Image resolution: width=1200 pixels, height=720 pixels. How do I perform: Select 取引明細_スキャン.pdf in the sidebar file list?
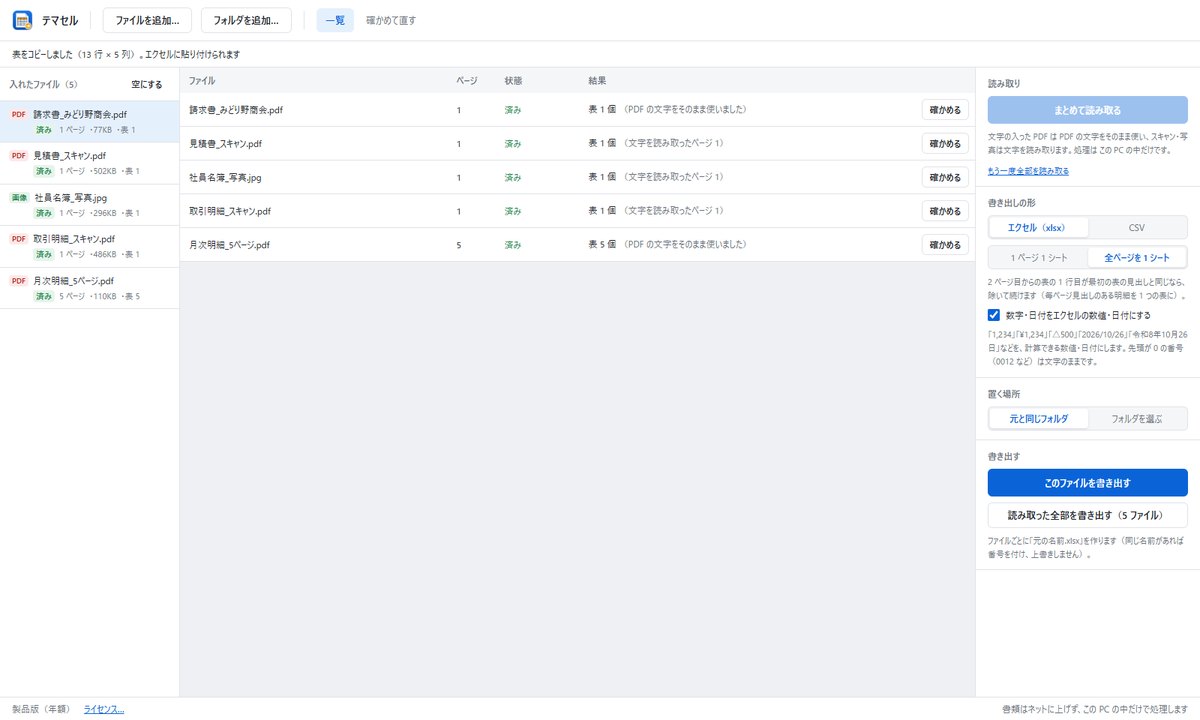pos(90,246)
